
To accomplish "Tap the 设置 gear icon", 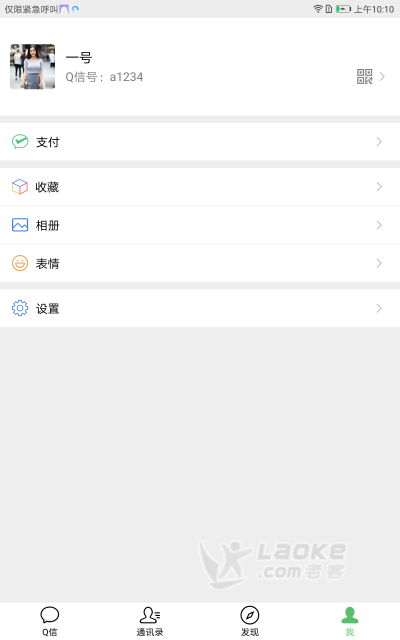I will click(x=20, y=308).
